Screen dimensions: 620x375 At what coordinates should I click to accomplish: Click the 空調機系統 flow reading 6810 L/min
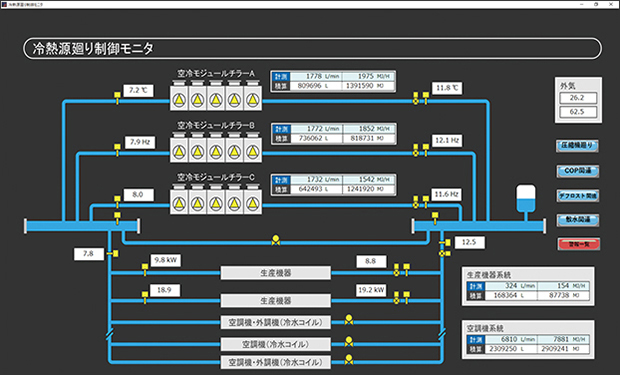512,339
